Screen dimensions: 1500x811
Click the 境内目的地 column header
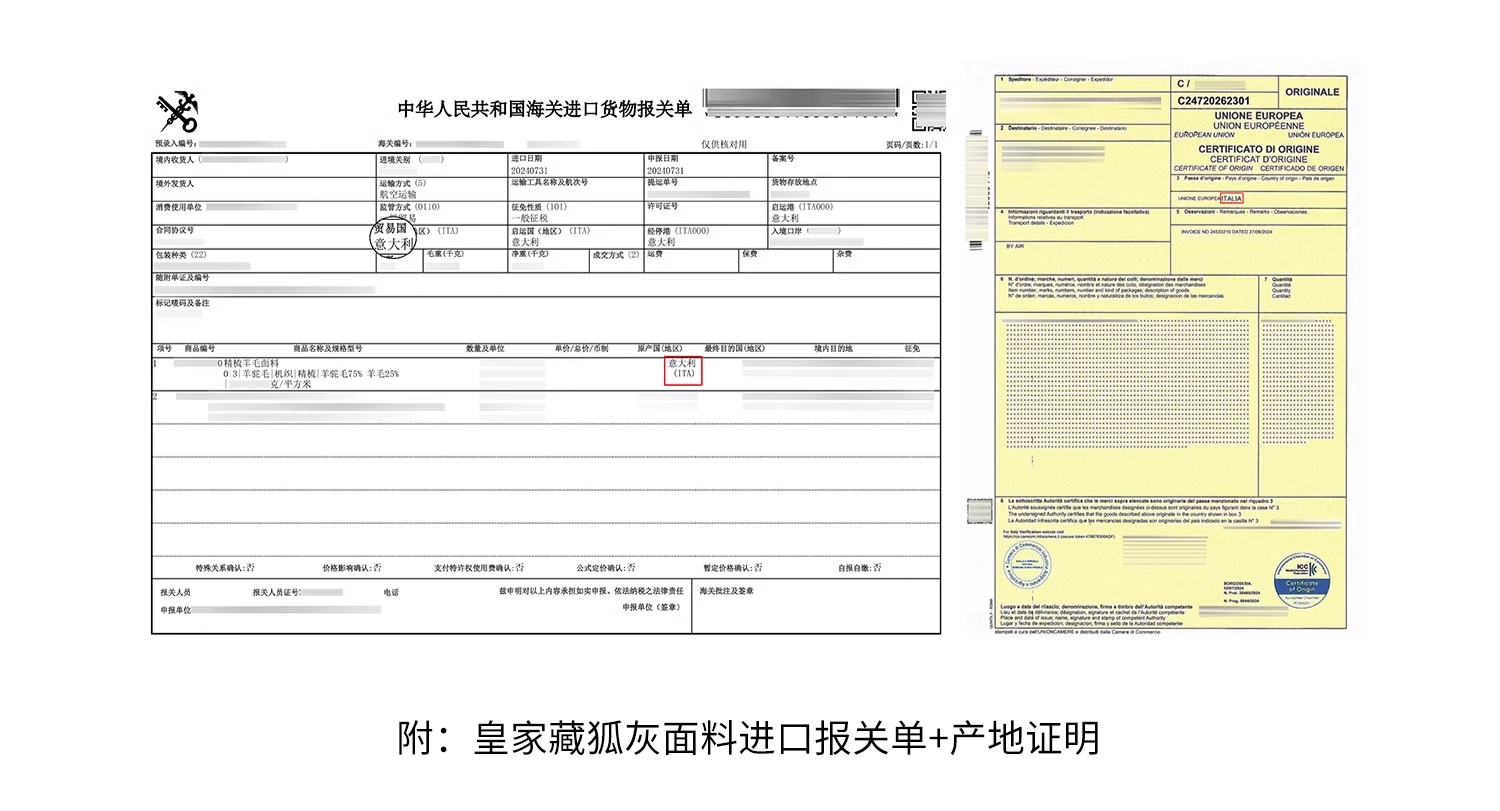(x=833, y=349)
